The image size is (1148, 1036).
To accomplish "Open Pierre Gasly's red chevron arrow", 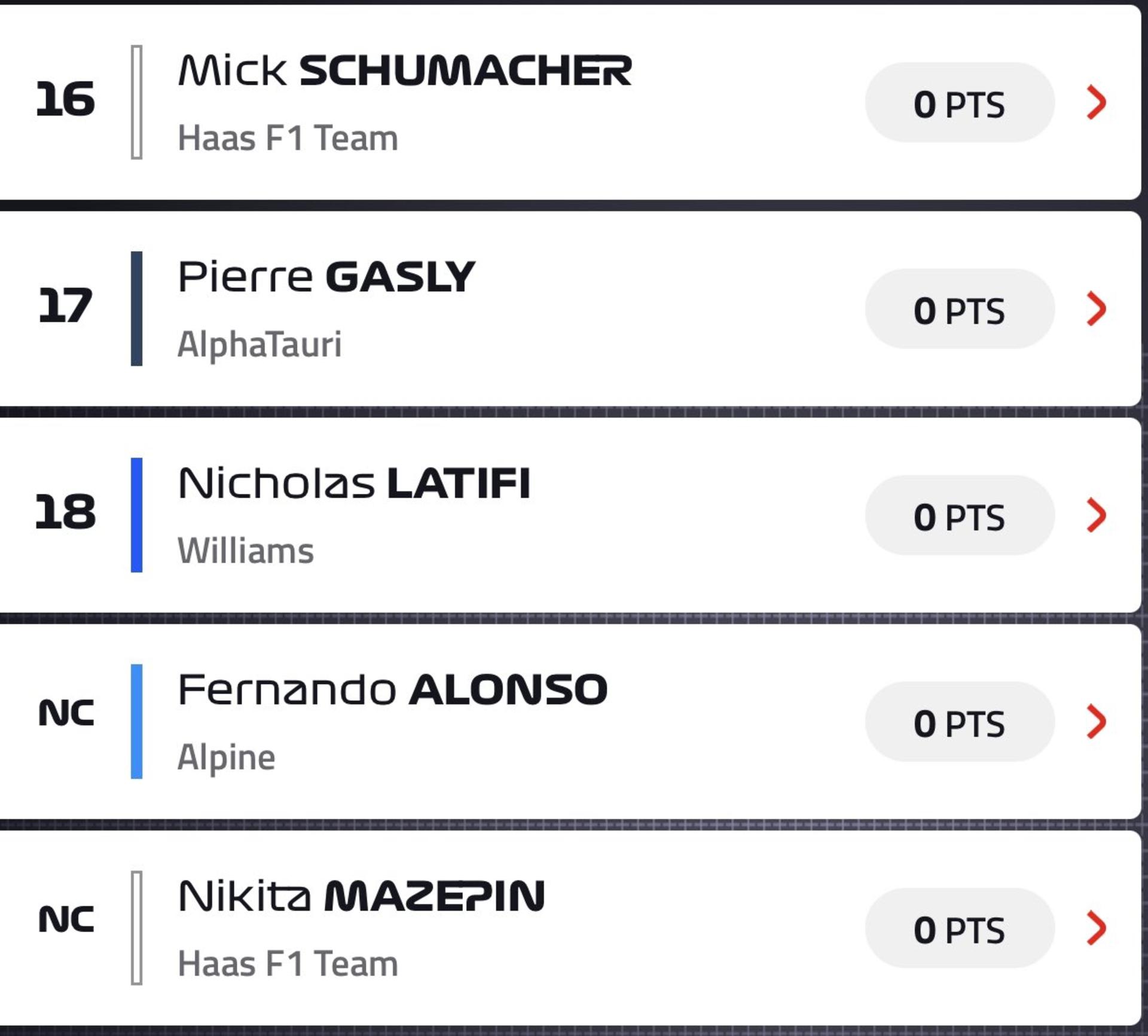I will click(x=1097, y=309).
